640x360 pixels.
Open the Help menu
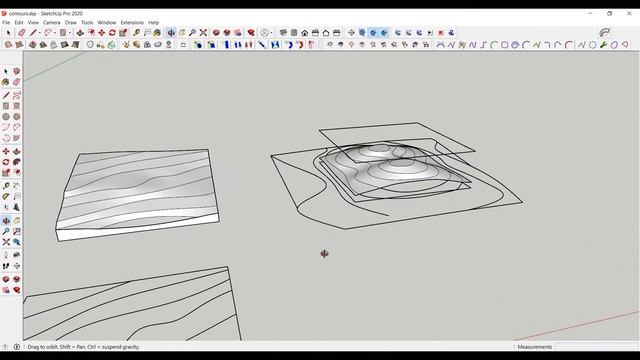(153, 22)
